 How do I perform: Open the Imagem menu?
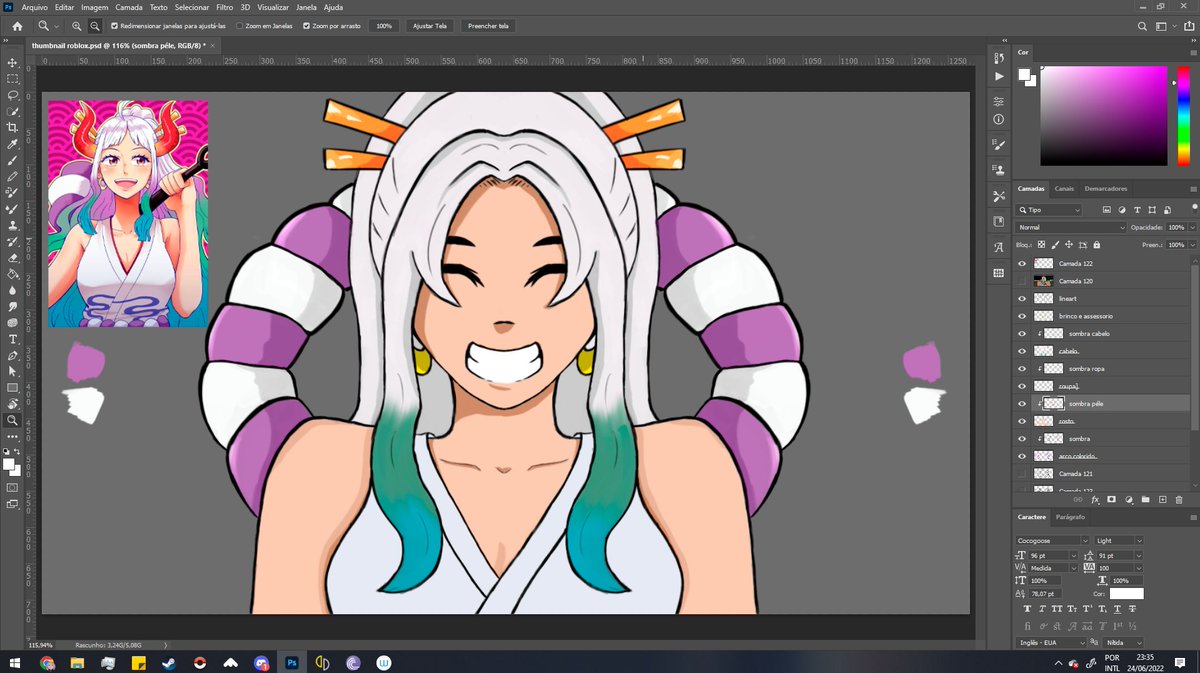95,7
